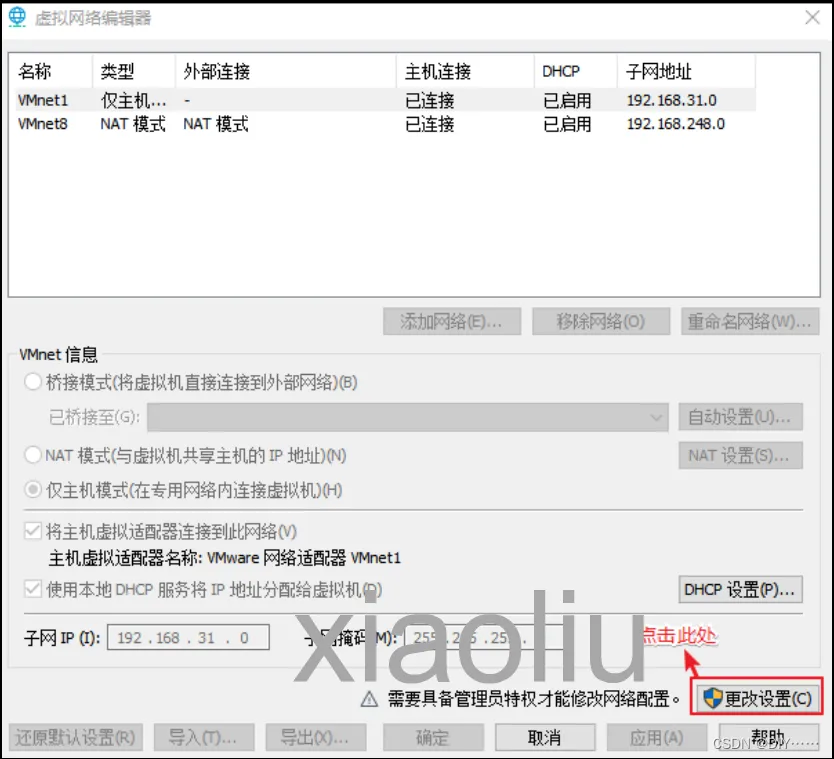Select the 仅主机模式 radio option
The image size is (834, 759).
pos(33,489)
